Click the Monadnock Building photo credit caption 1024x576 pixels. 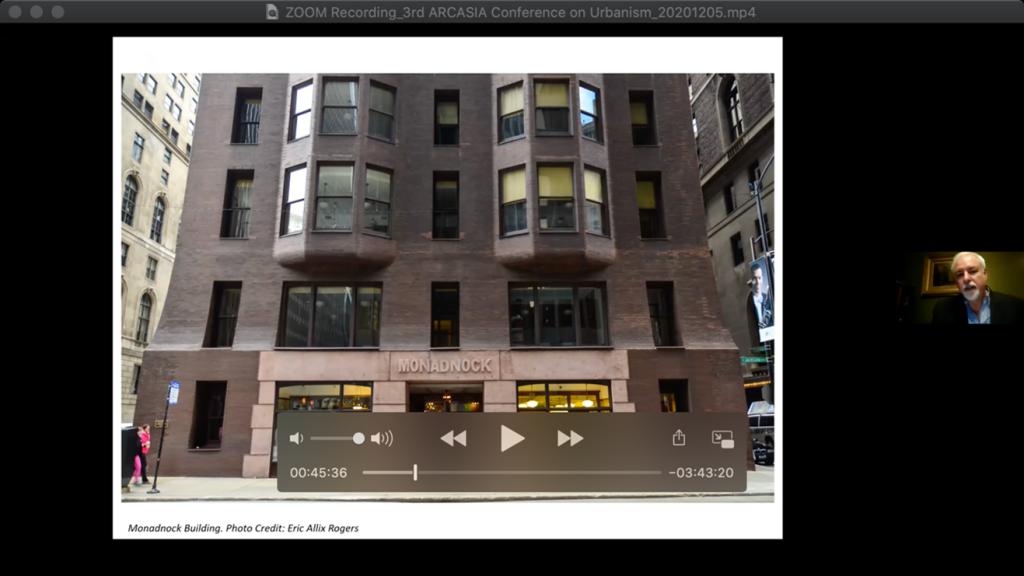click(243, 527)
